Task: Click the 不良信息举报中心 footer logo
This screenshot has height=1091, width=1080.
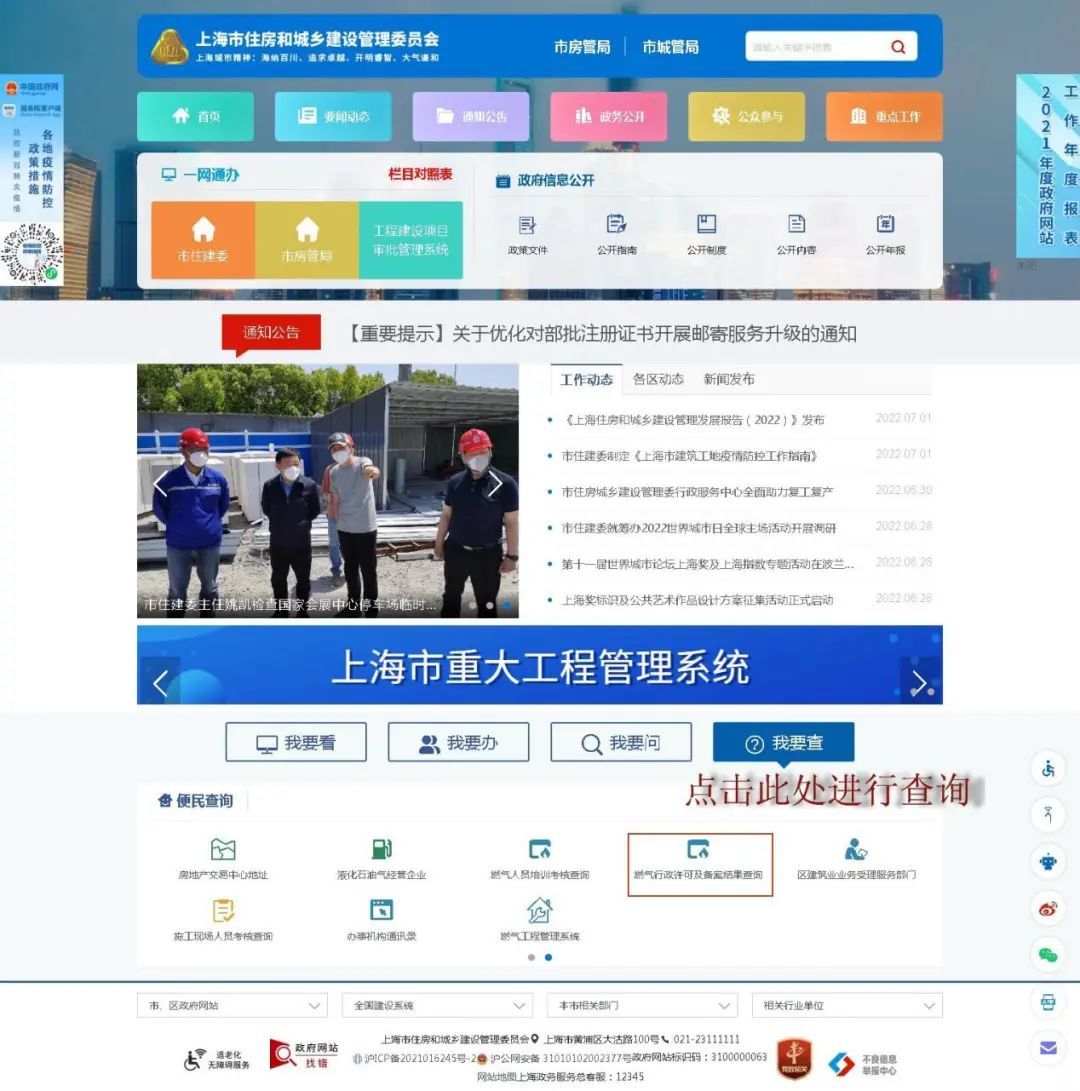Action: coord(862,1064)
